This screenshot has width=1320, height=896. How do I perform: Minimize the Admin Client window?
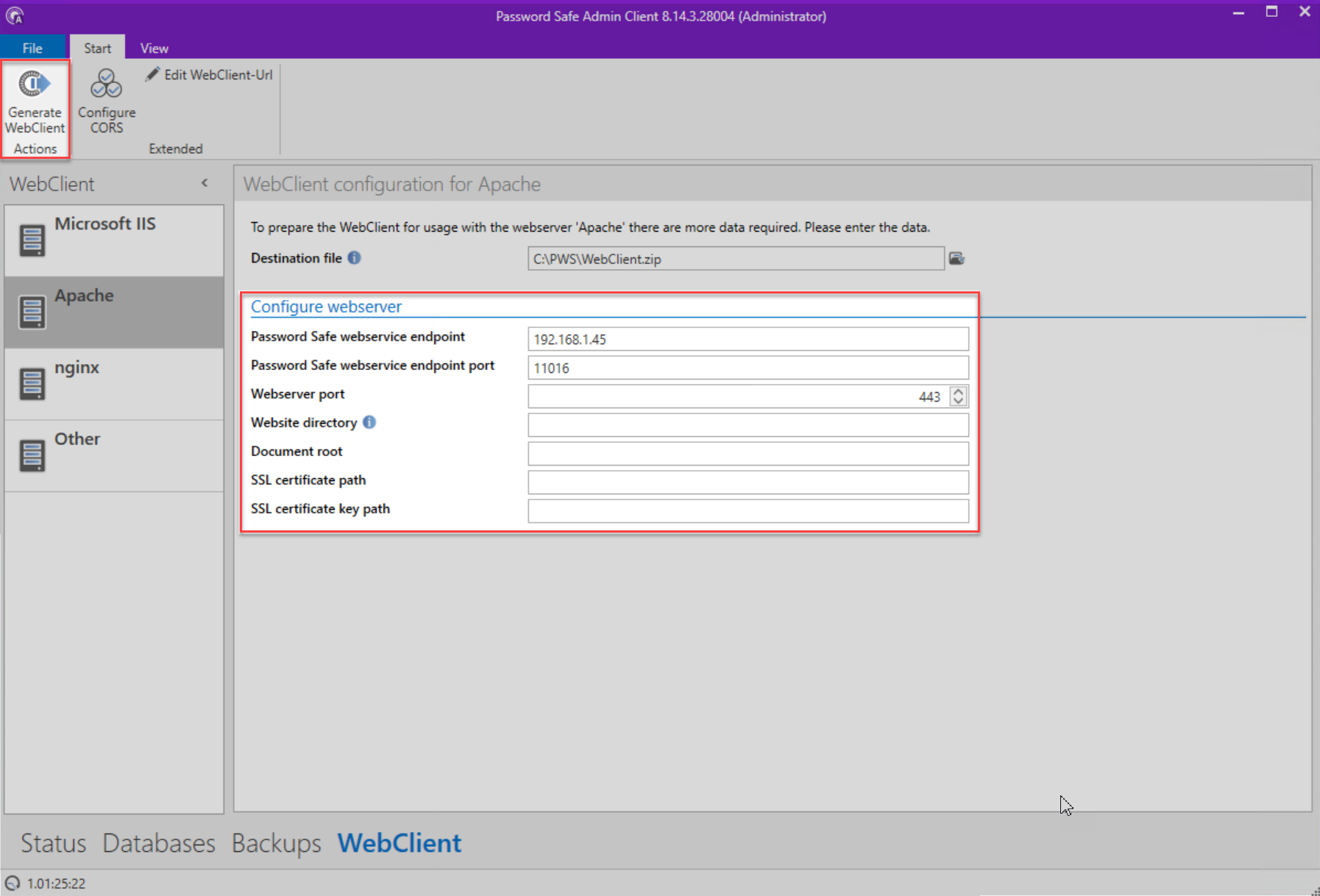[1238, 13]
